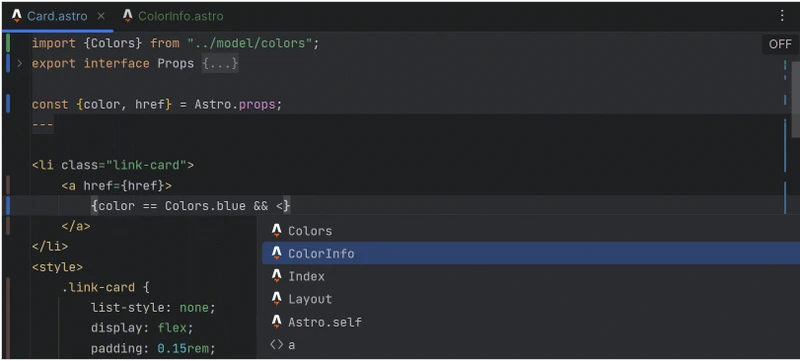Expand the folded Props interface chevron
Image resolution: width=800 pixels, height=361 pixels.
19,64
